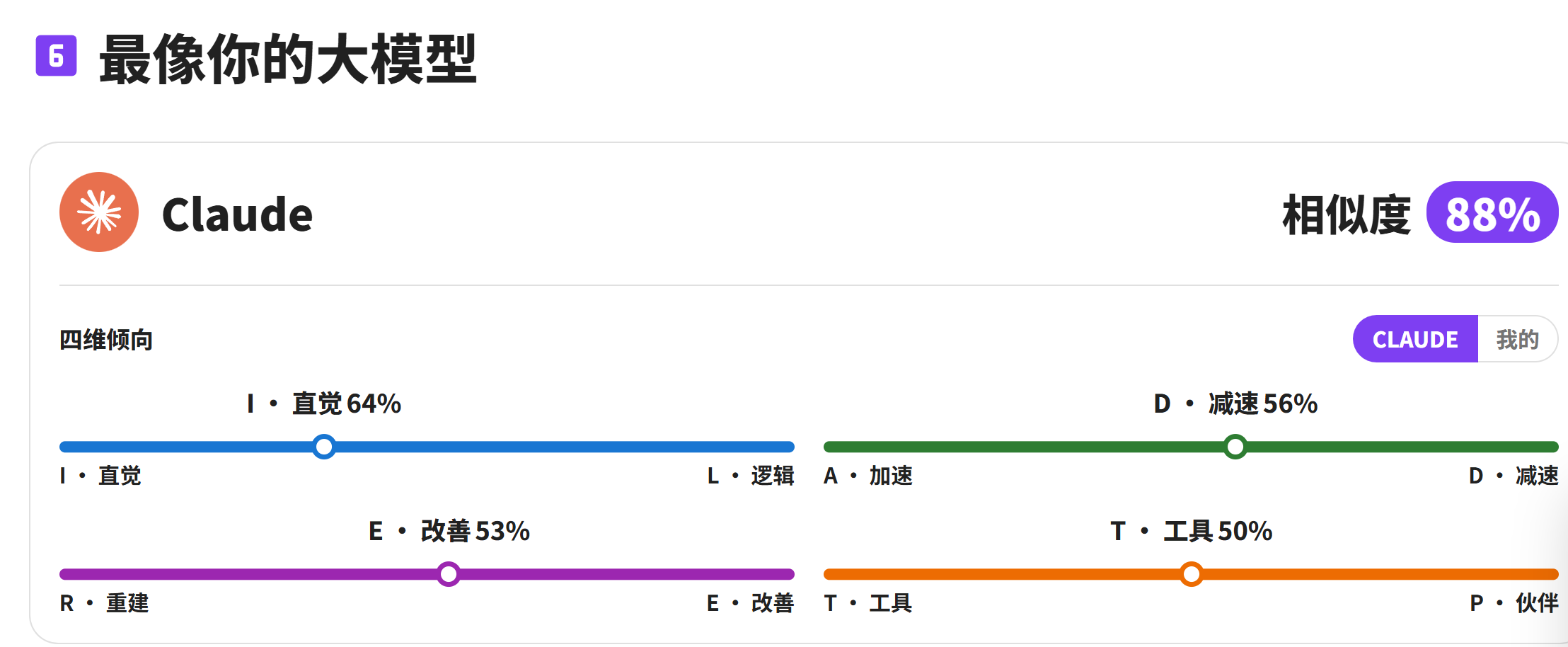The image size is (1568, 647).
Task: Click the T · 工具 50% value label
Action: 1192,531
